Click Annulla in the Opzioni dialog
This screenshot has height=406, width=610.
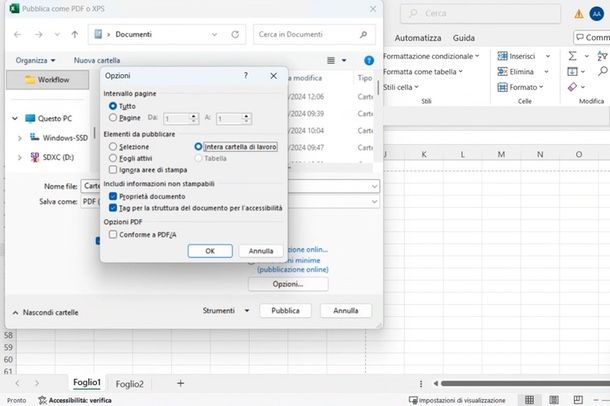click(261, 251)
